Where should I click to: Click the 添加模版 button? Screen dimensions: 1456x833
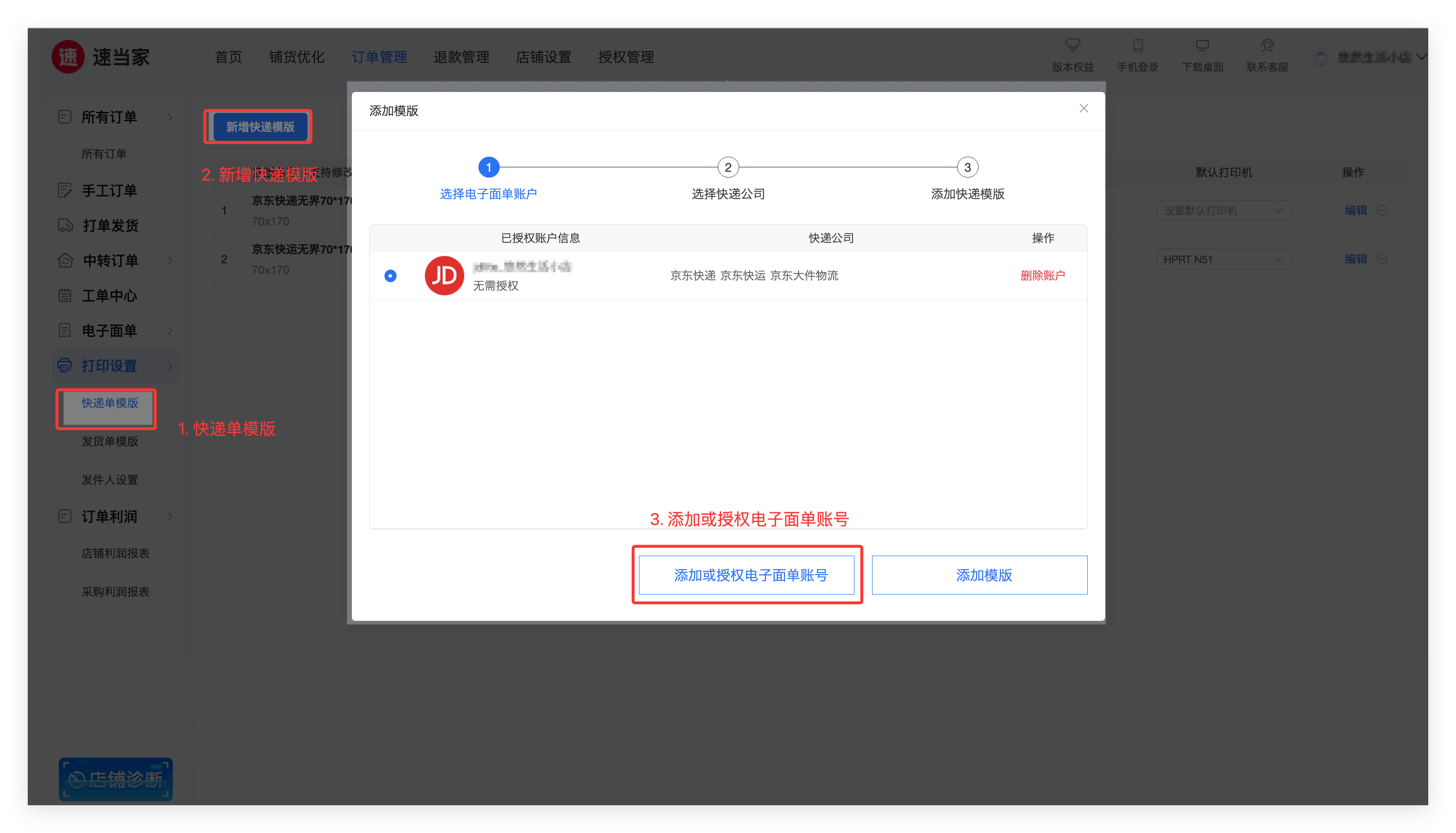point(979,575)
